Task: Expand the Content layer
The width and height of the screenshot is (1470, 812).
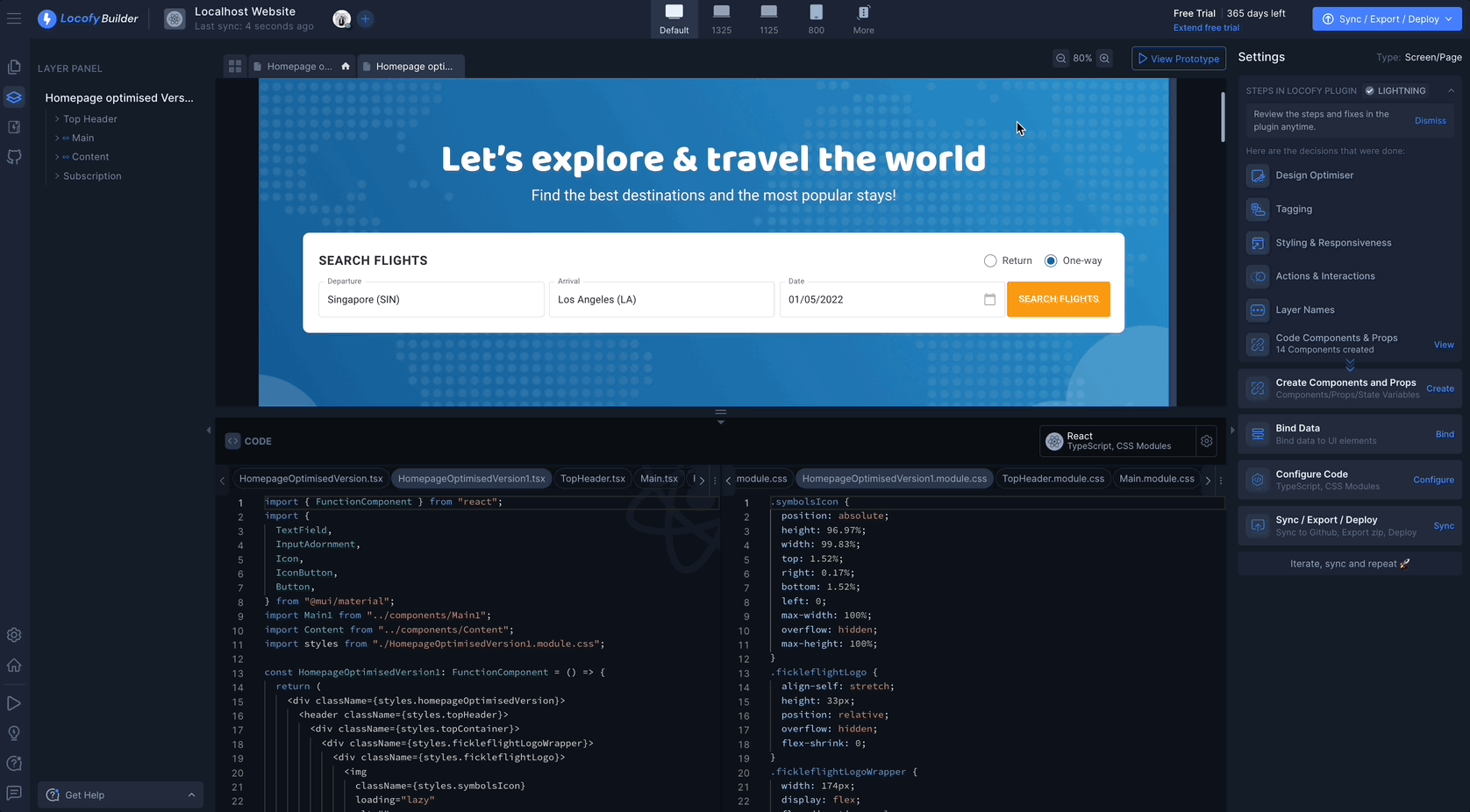Action: click(57, 157)
